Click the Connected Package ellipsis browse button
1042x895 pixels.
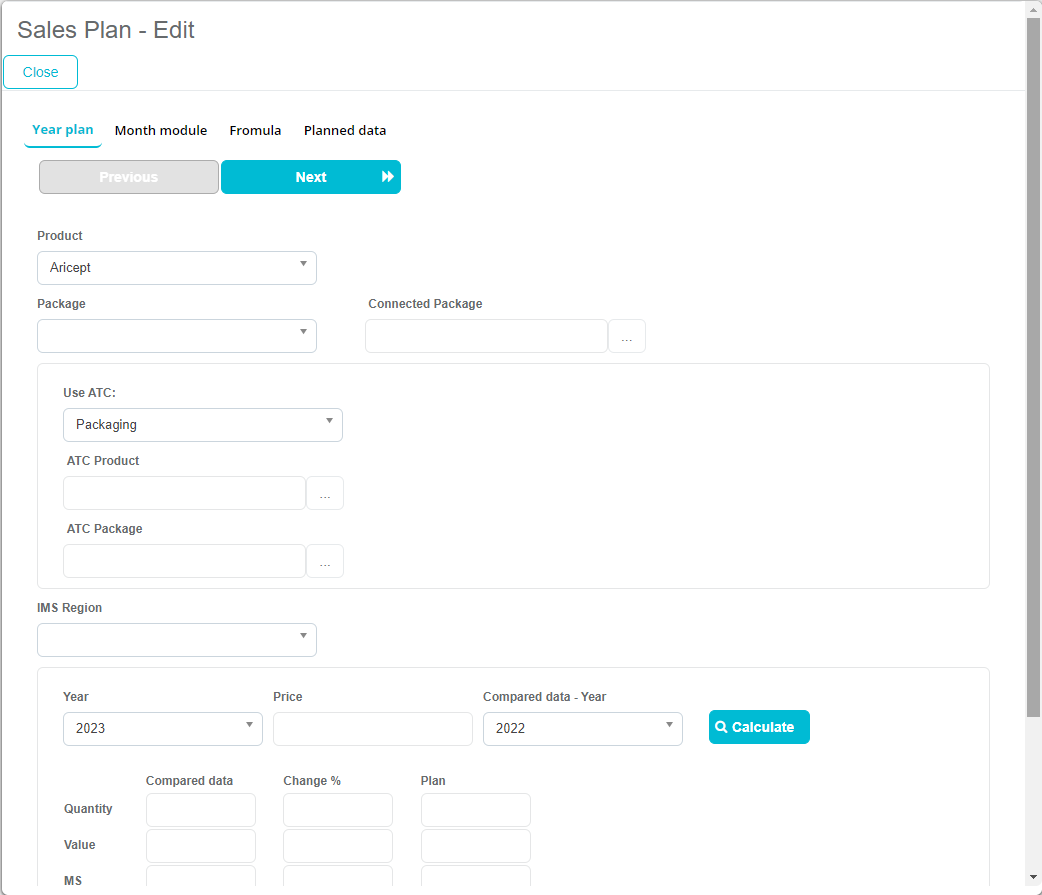[627, 337]
